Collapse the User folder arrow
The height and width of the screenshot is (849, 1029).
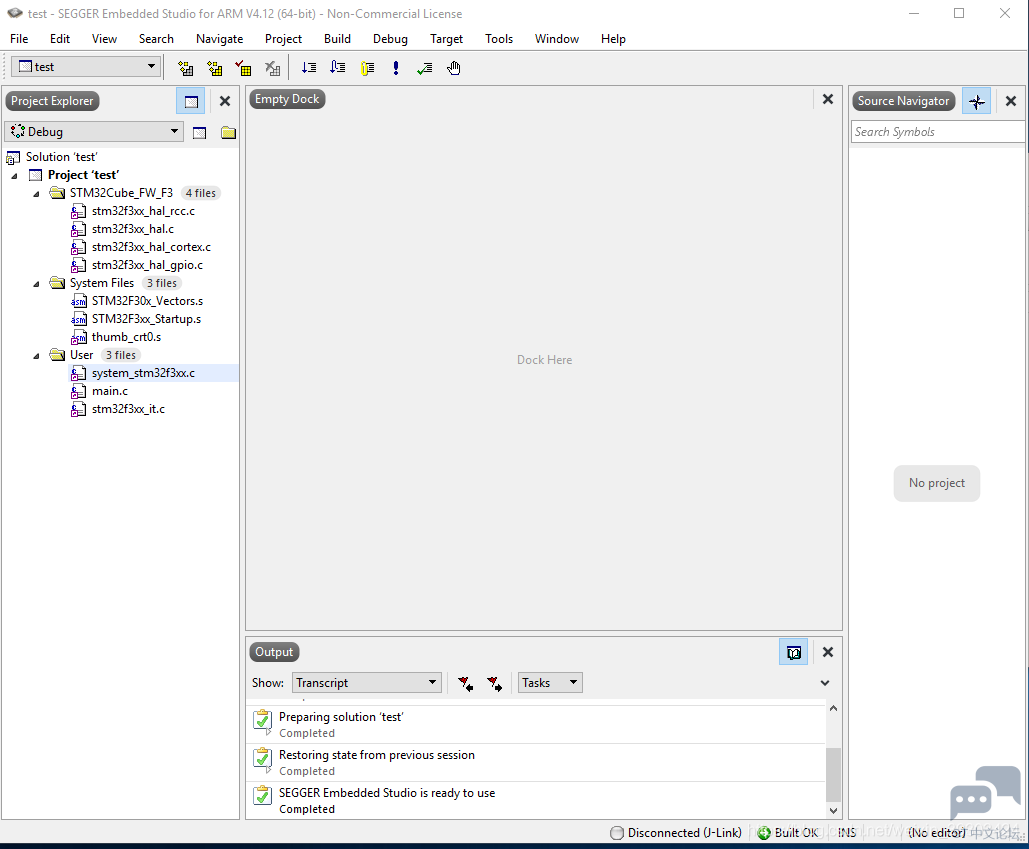pyautogui.click(x=37, y=356)
